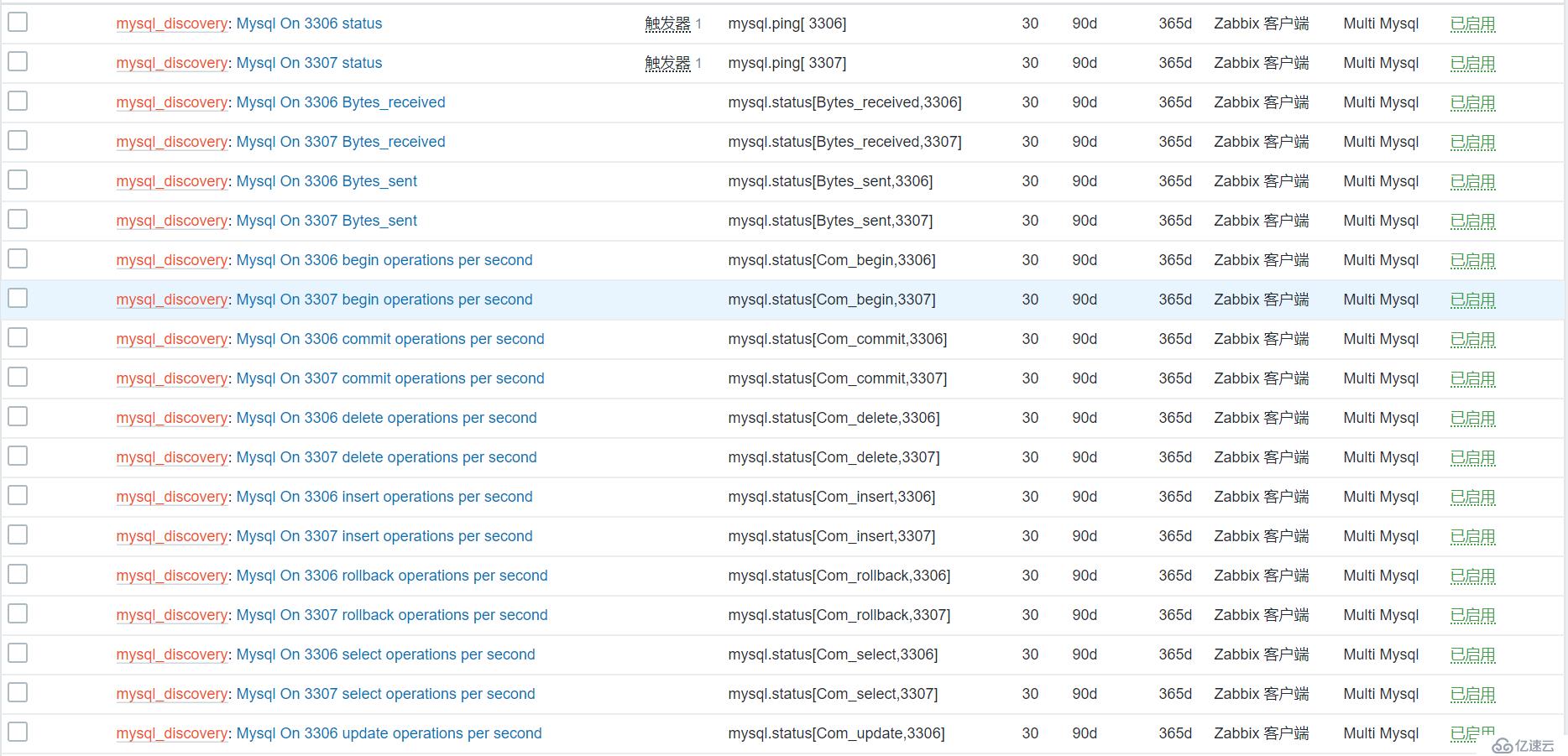Open the Mysql On 3306 status item
The height and width of the screenshot is (756, 1568).
[x=309, y=23]
